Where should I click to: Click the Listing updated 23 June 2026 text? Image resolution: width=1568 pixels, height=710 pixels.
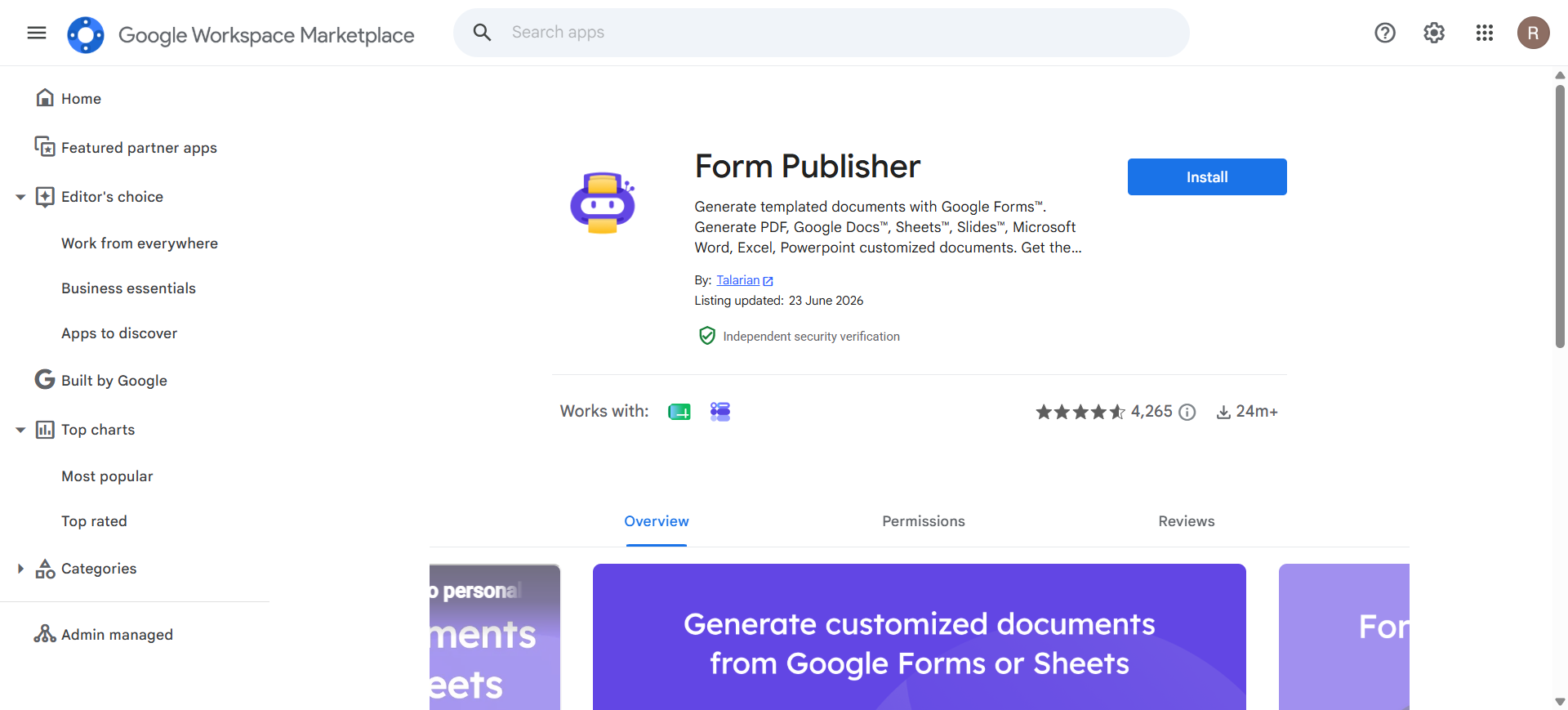tap(779, 301)
